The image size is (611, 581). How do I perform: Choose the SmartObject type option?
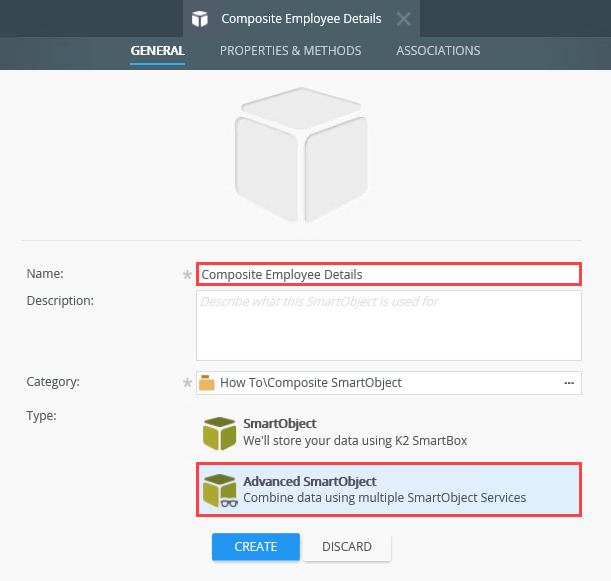pyautogui.click(x=389, y=433)
